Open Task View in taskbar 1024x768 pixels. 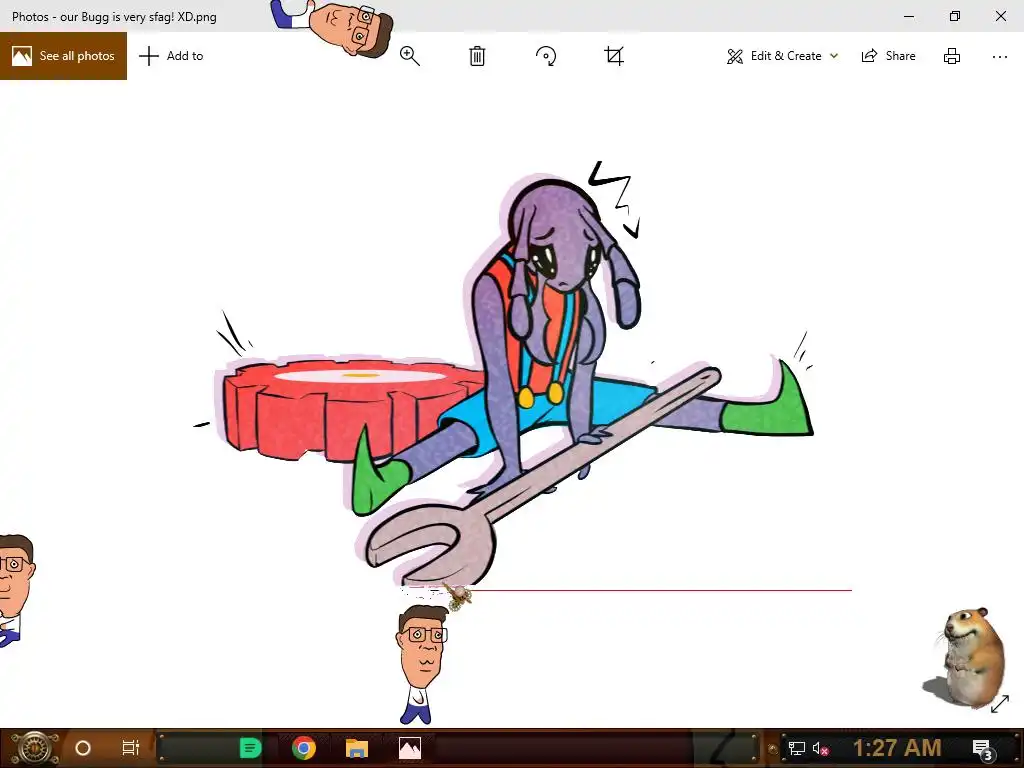click(131, 748)
